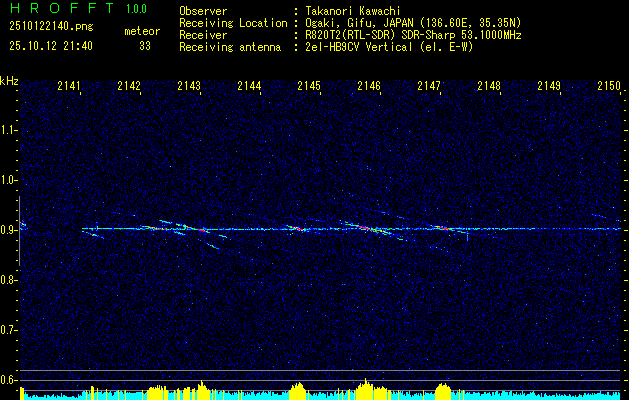This screenshot has height=400, width=629.
Task: Click the meteor label
Action: [x=142, y=31]
